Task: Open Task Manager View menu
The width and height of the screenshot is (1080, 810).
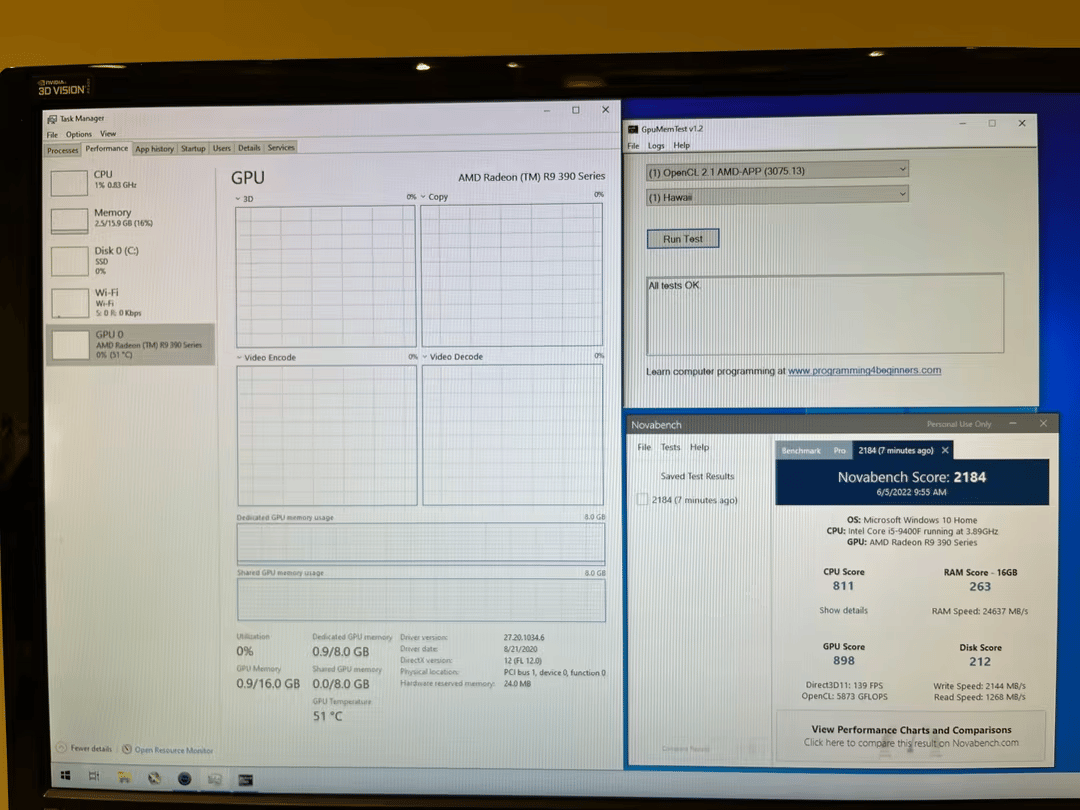Action: pyautogui.click(x=108, y=134)
